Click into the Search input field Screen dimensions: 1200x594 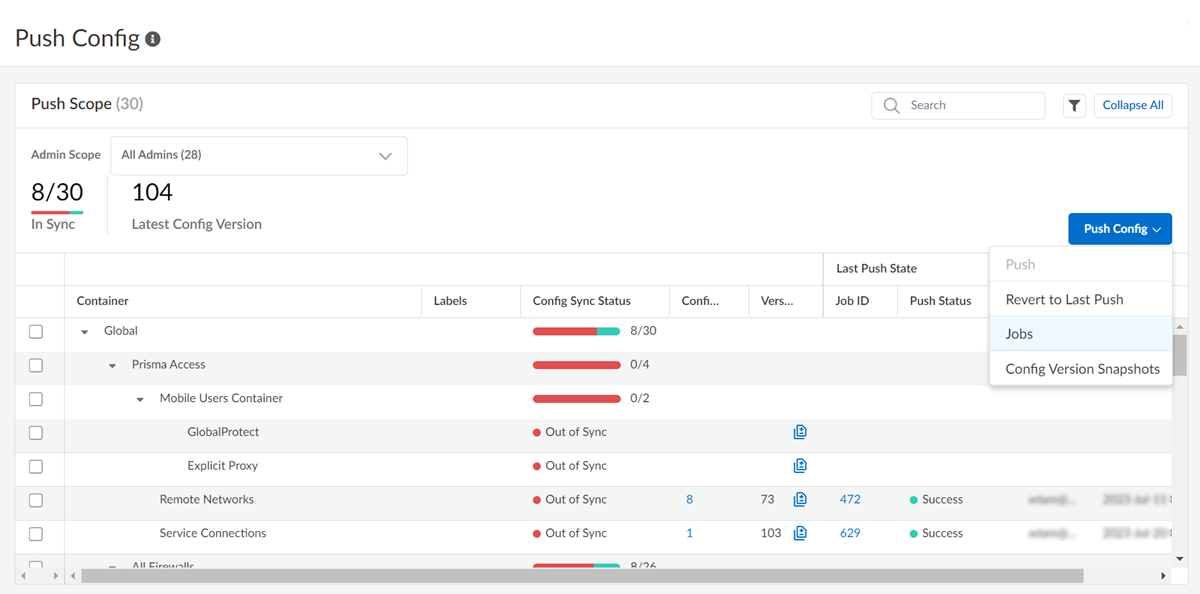pos(970,105)
